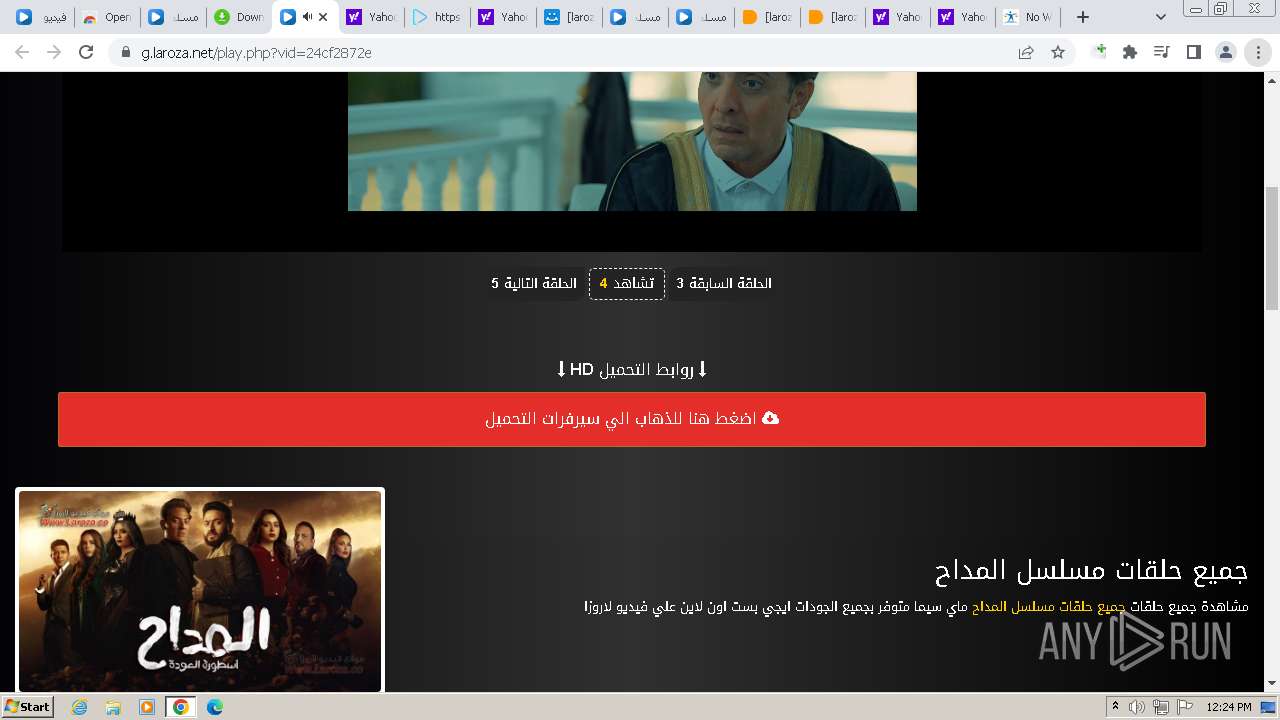Open the volume speaker tray icon
This screenshot has width=1280, height=720.
[x=1137, y=707]
